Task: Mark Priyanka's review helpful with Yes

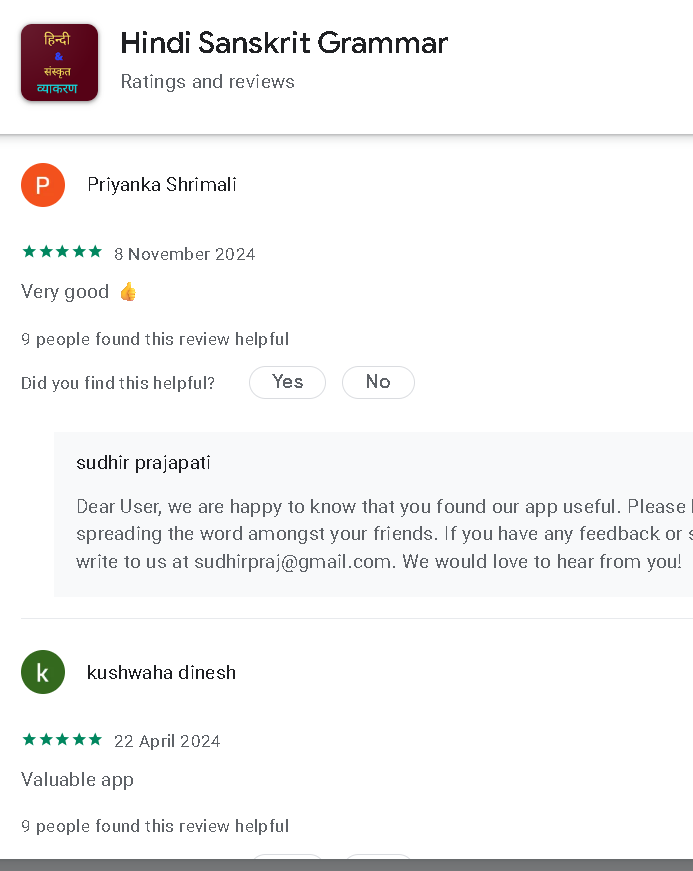Action: [287, 382]
